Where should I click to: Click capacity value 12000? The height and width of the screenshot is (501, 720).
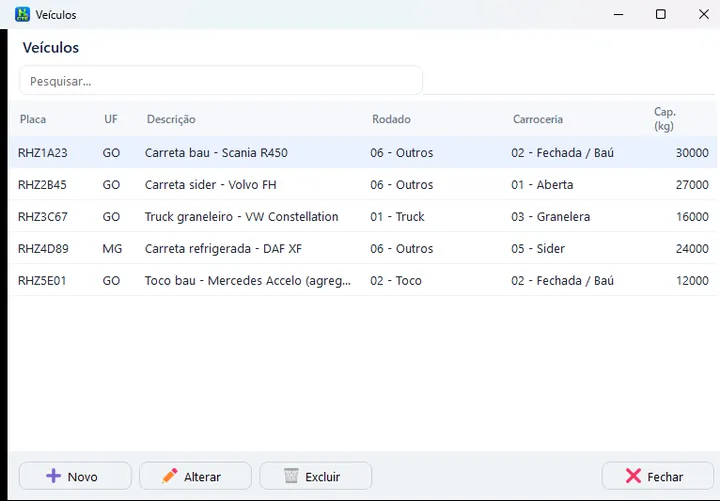tap(692, 281)
